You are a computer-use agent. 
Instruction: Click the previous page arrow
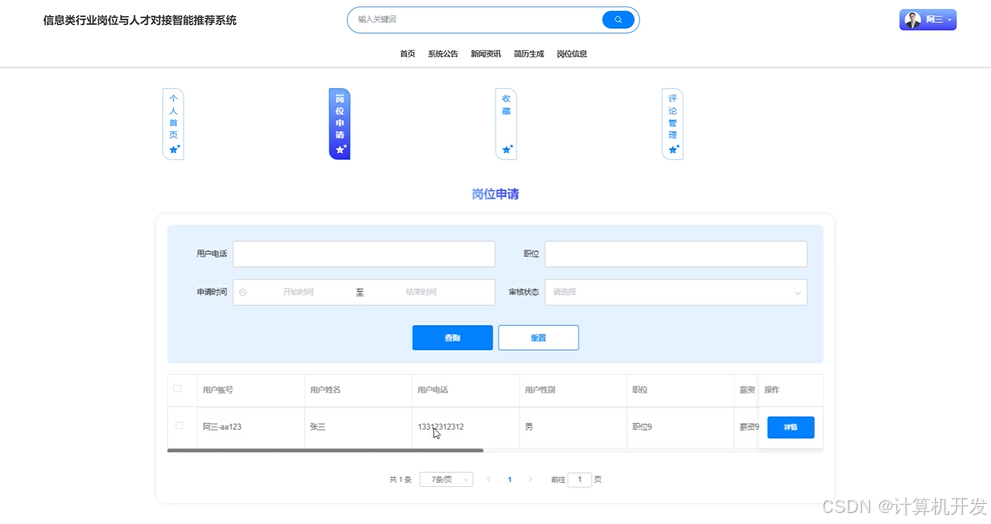pyautogui.click(x=489, y=480)
